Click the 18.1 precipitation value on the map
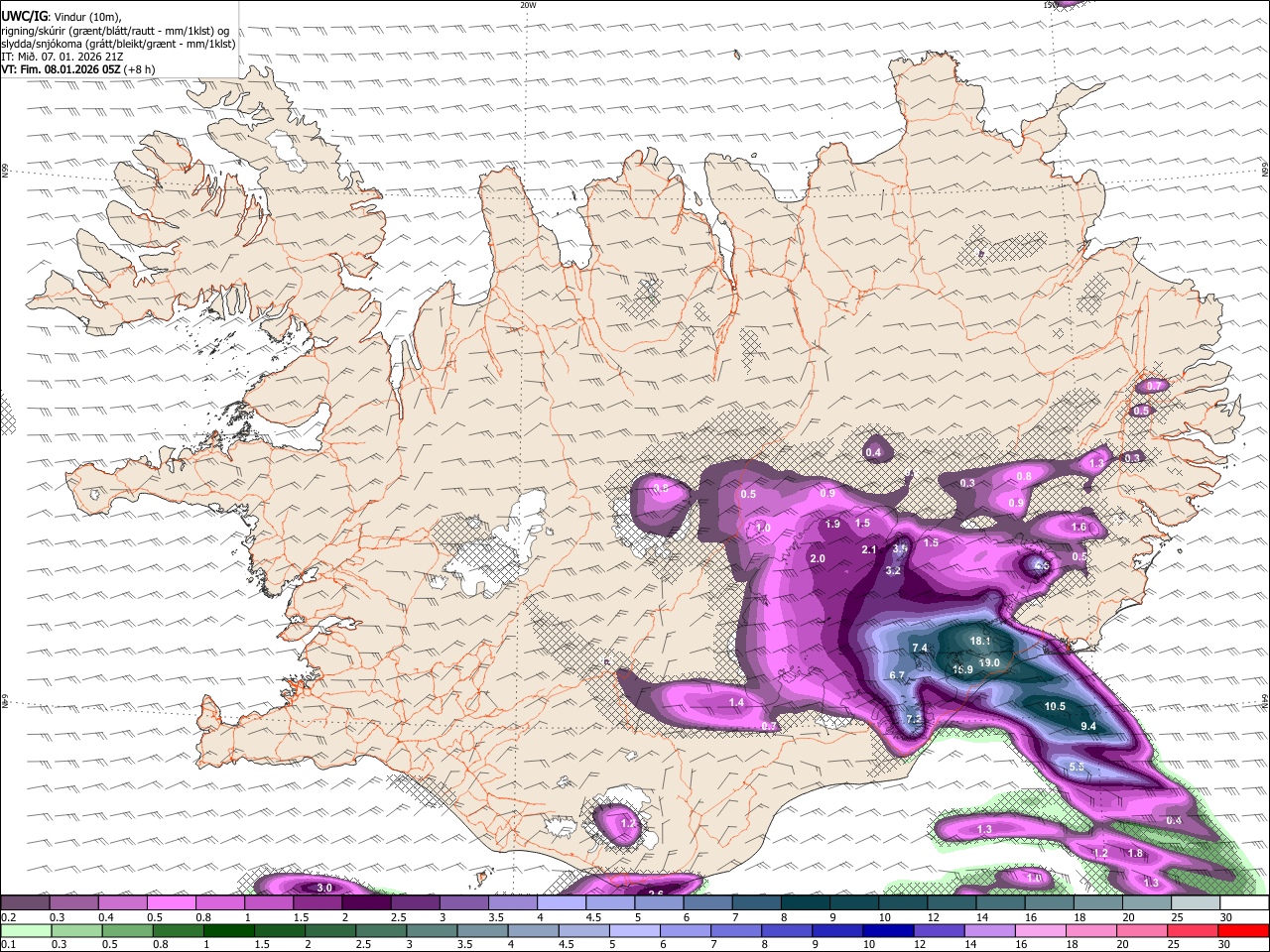Image resolution: width=1270 pixels, height=952 pixels. click(980, 642)
